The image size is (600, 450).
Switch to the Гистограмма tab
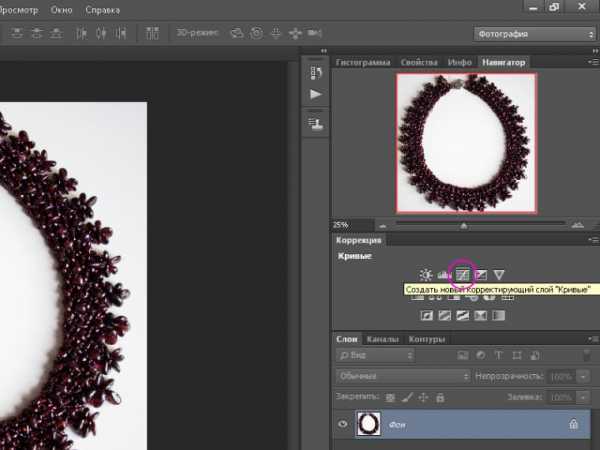363,62
